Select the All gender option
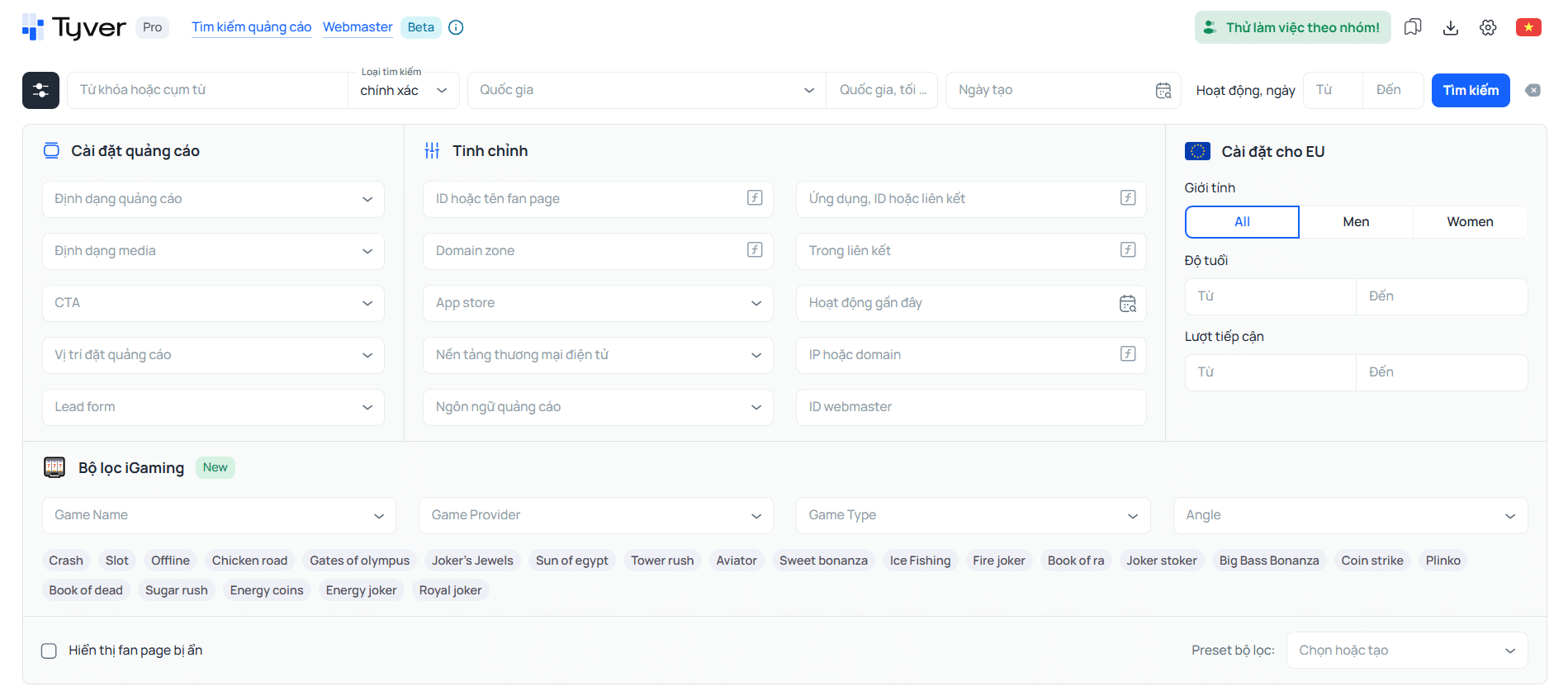 pyautogui.click(x=1242, y=222)
